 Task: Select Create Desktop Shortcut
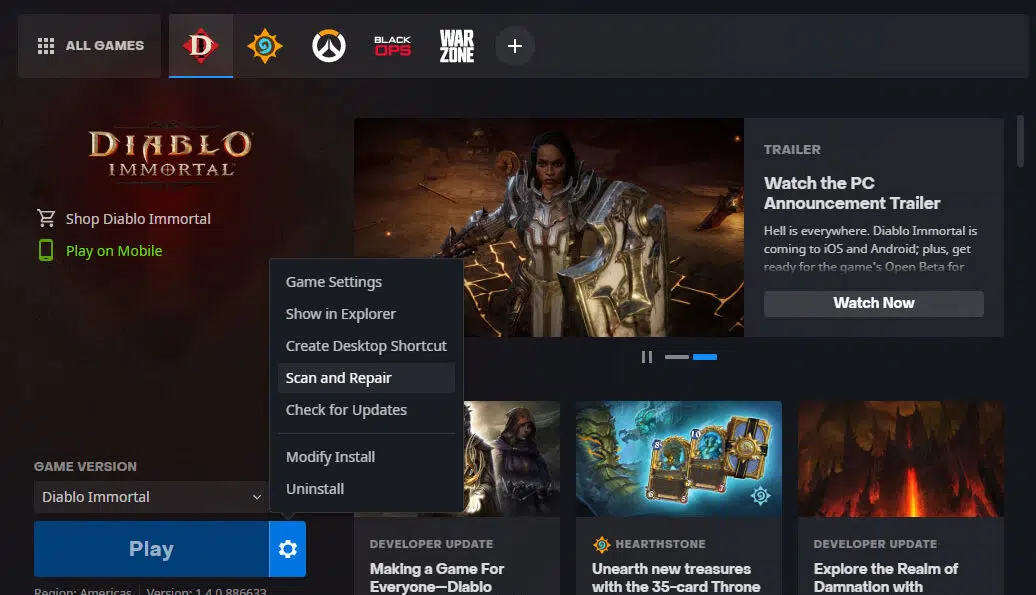pos(366,346)
